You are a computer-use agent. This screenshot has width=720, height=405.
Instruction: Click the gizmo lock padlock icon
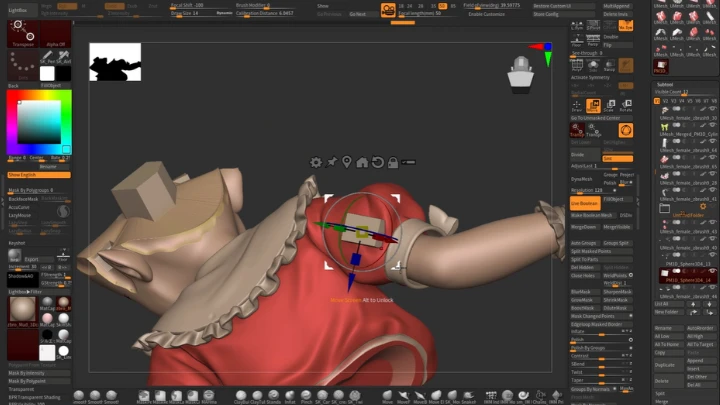pos(393,162)
